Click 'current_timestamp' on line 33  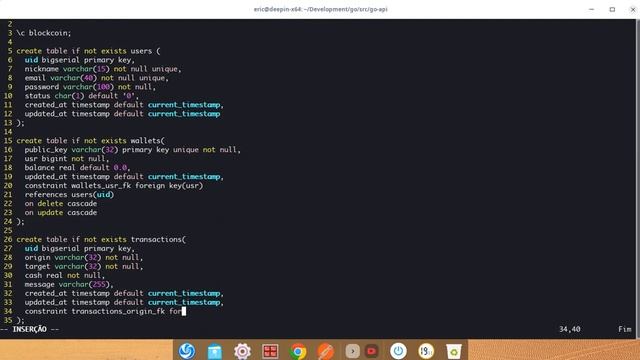coord(184,302)
